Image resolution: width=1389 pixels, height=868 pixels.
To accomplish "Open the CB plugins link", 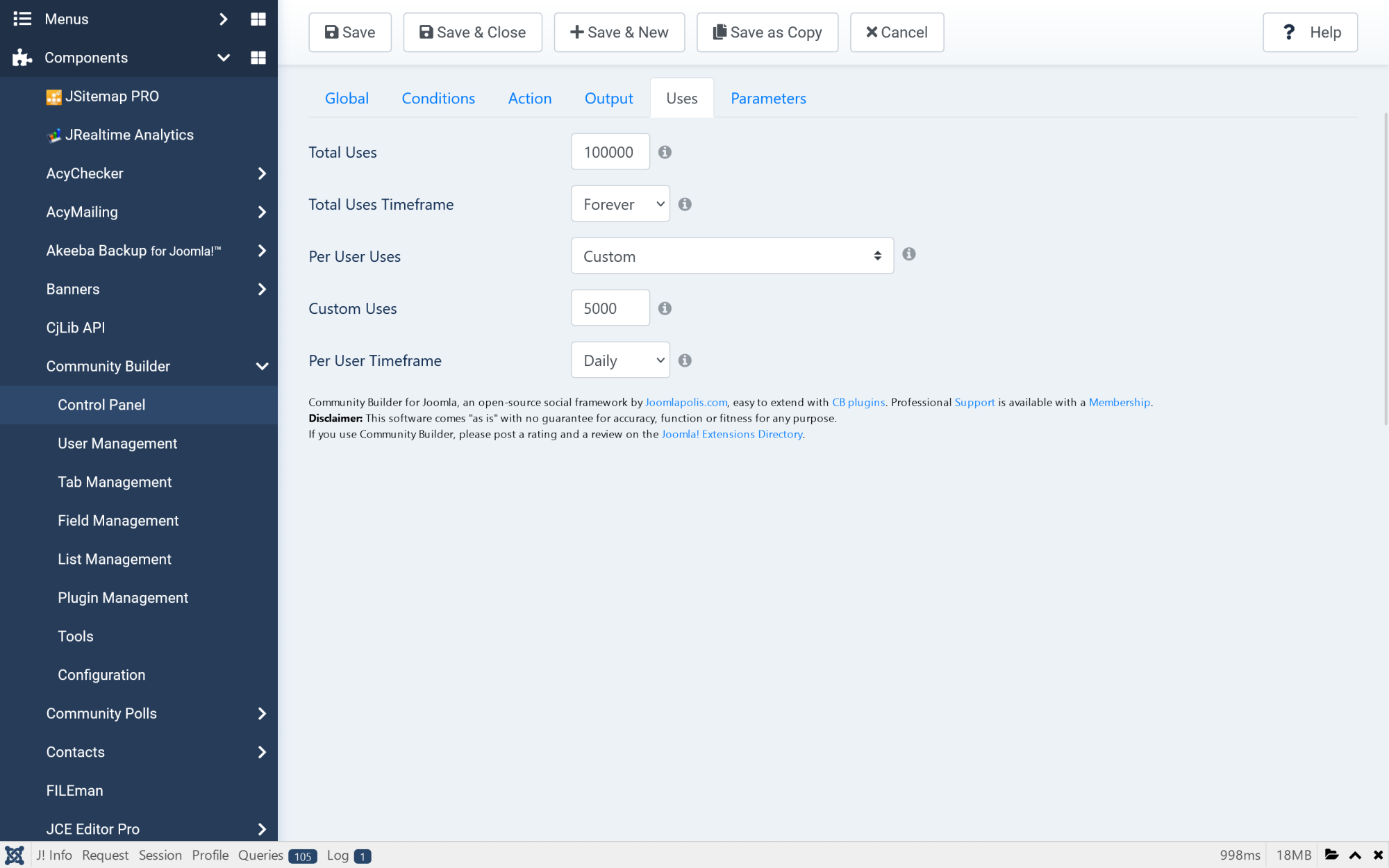I will (x=858, y=403).
